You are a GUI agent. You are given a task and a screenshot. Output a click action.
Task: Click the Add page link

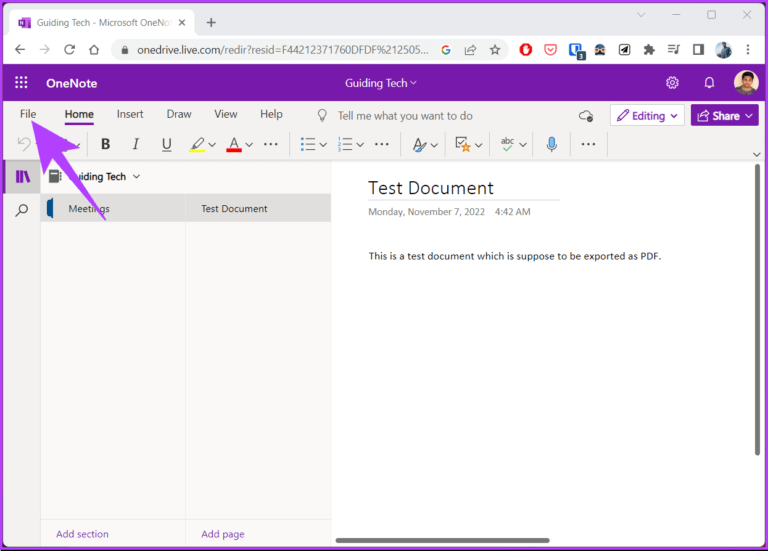pos(223,534)
